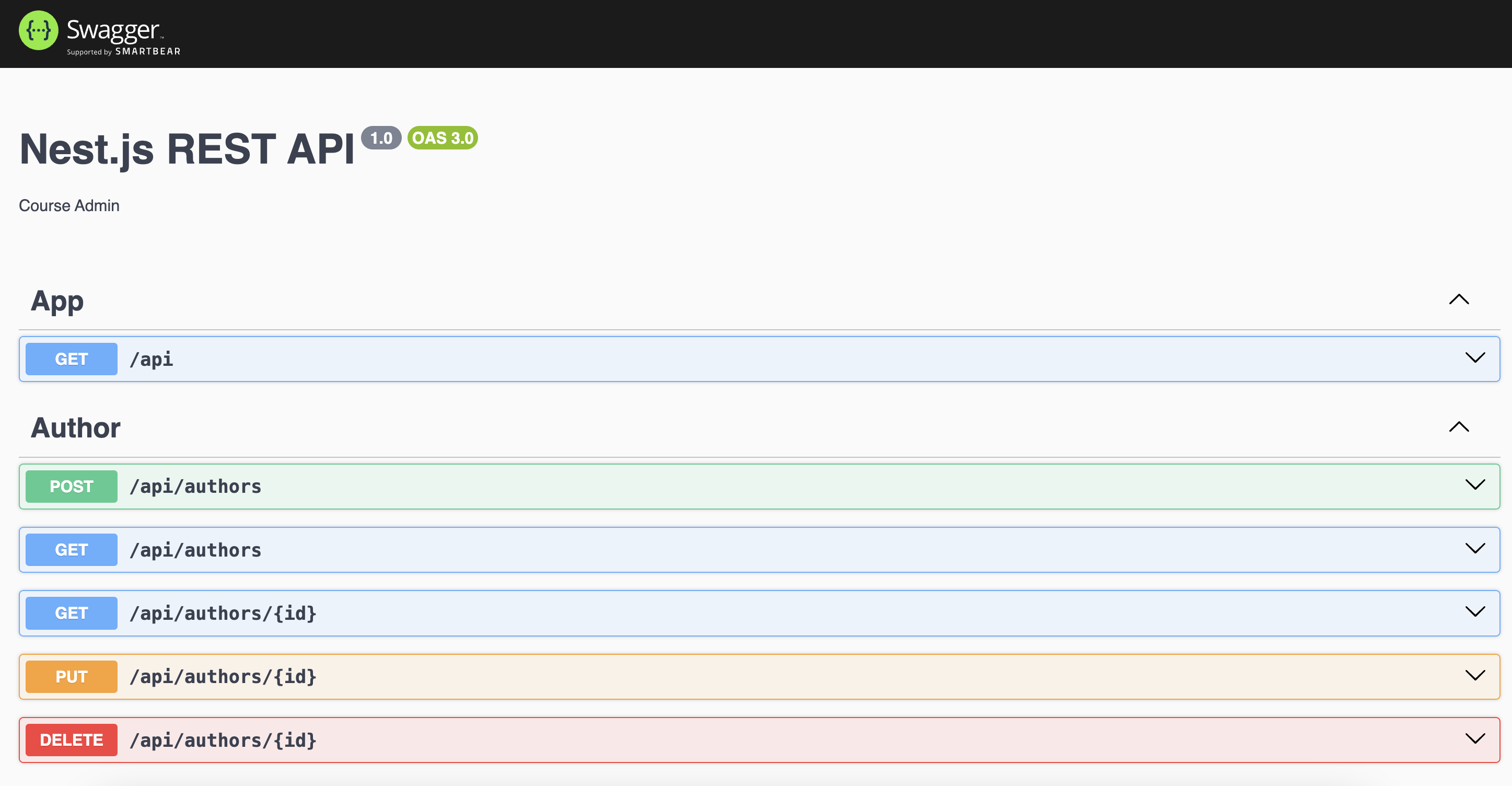Click the blue GET badge for /api
Viewport: 1512px width, 786px height.
click(x=71, y=359)
